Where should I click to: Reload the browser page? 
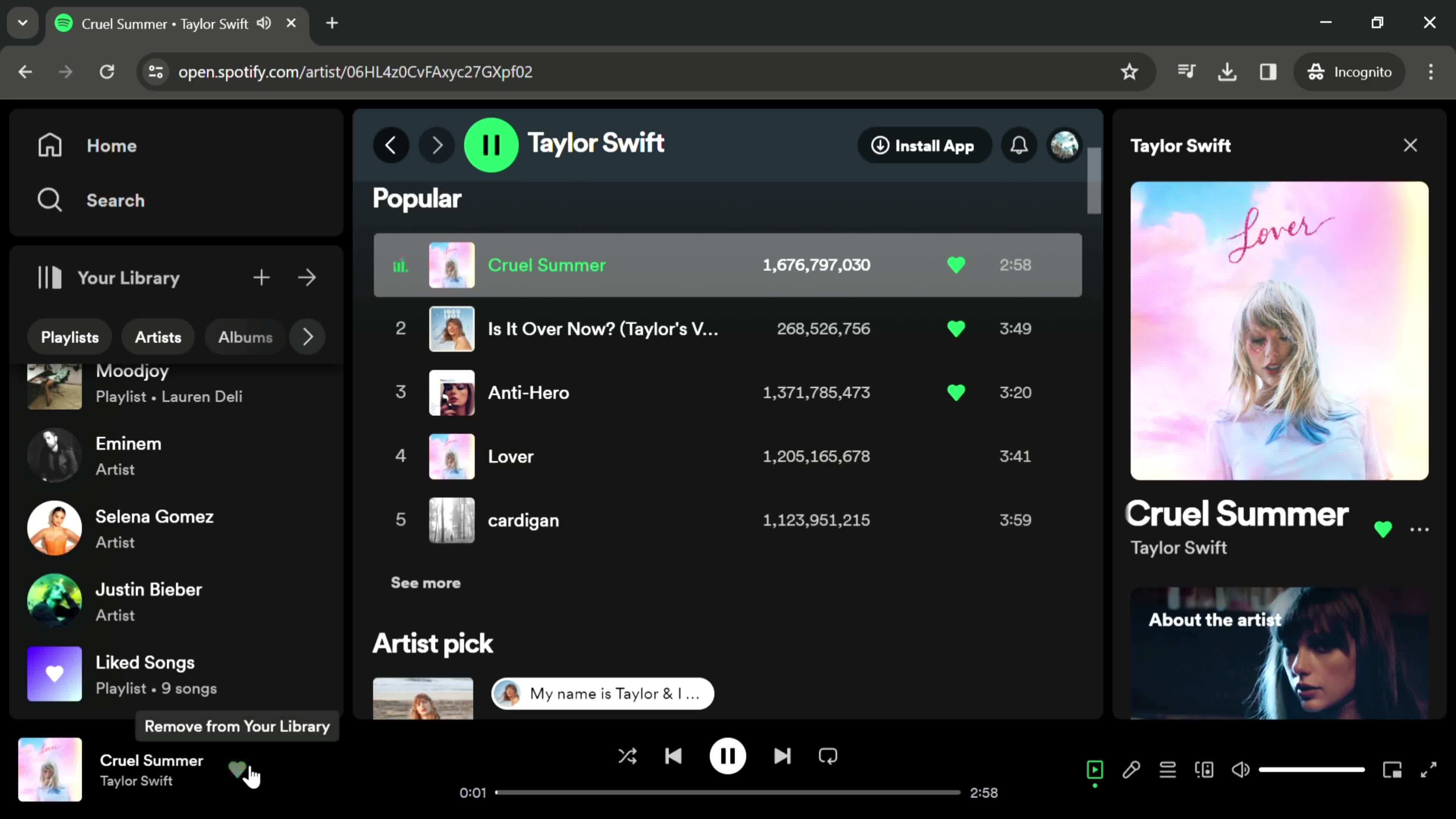point(107,72)
